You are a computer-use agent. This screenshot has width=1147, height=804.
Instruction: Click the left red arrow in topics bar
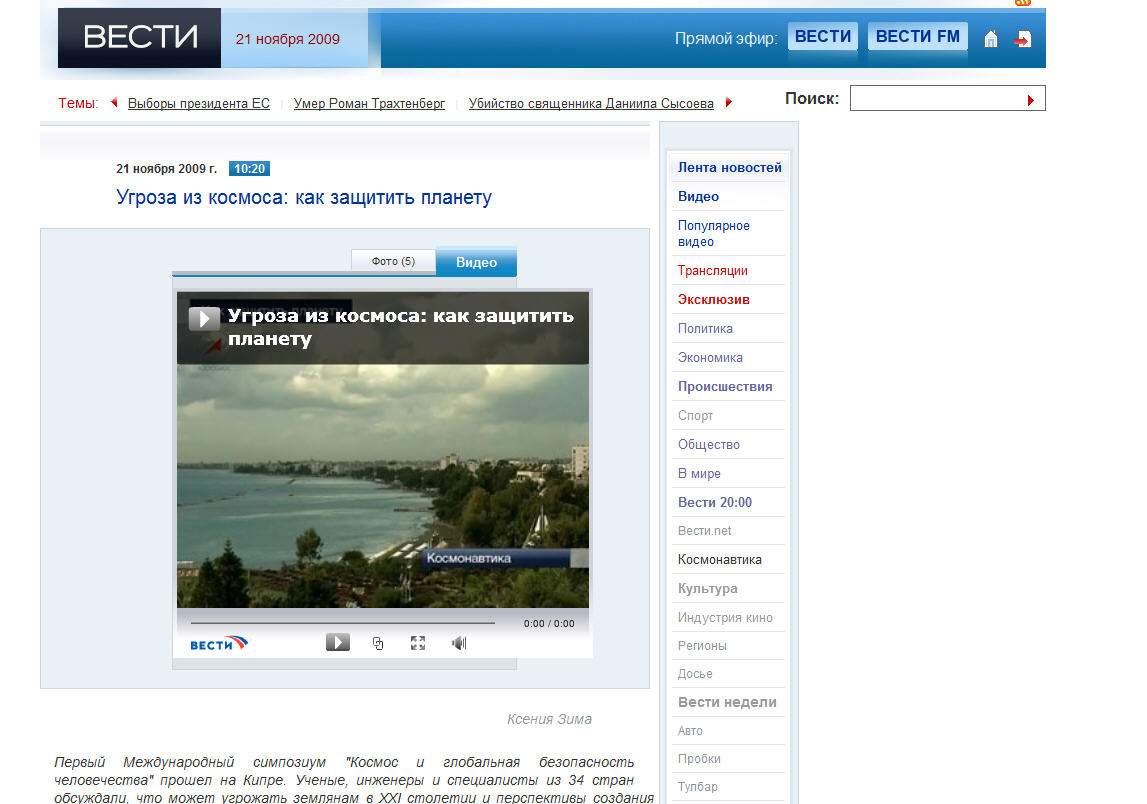114,102
